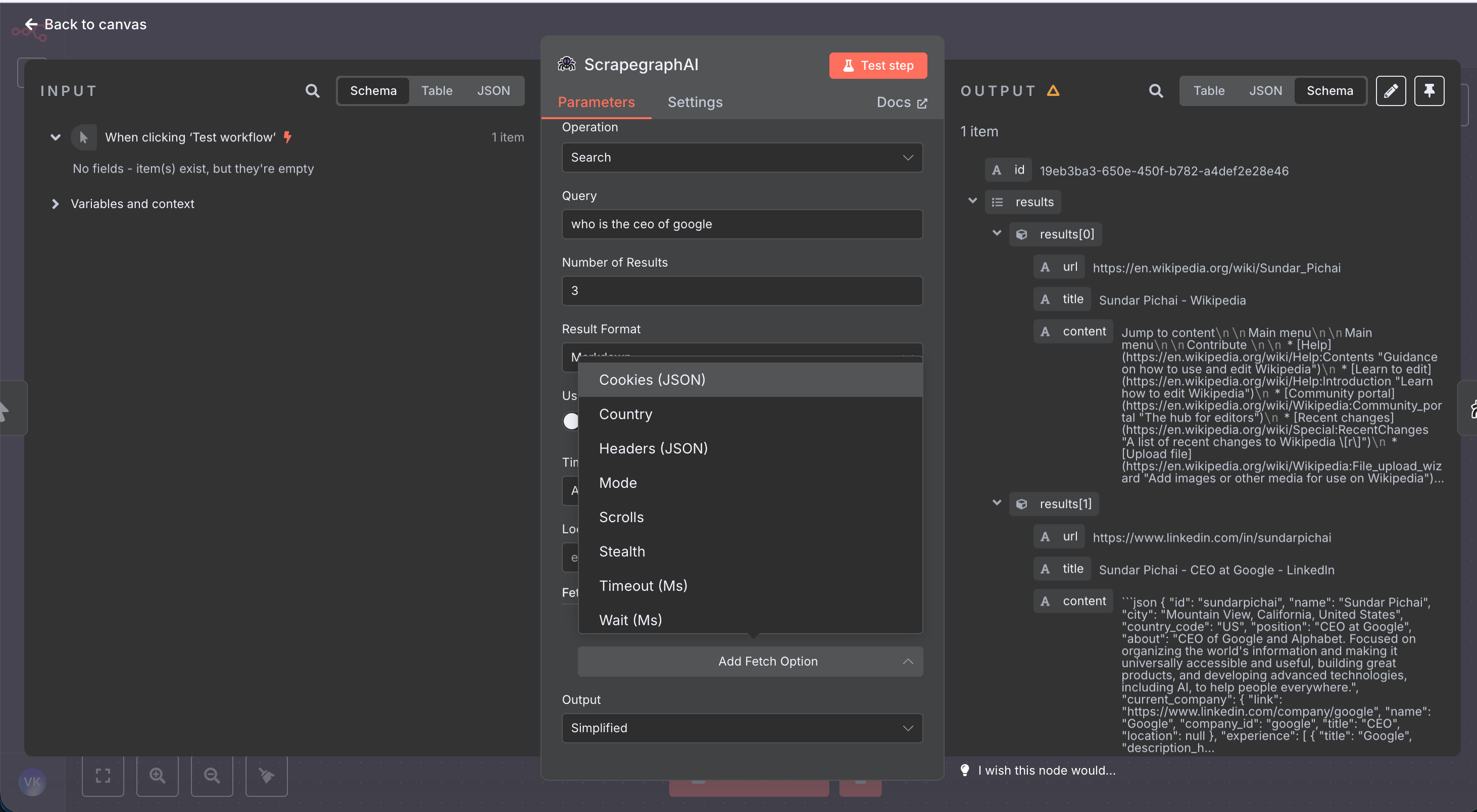Click '1 item' count under OUTPUT

979,132
